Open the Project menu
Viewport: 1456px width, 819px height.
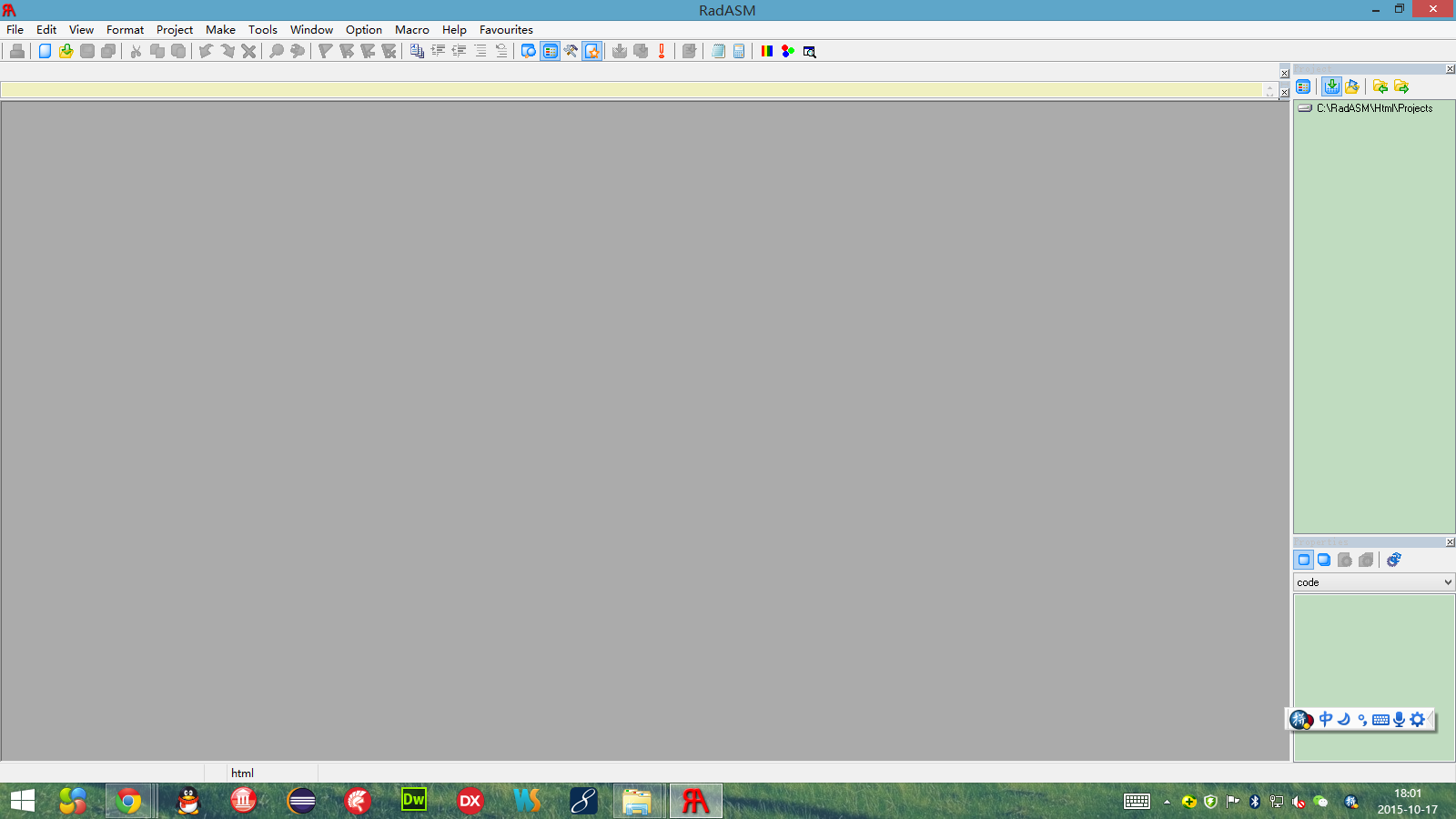click(175, 29)
